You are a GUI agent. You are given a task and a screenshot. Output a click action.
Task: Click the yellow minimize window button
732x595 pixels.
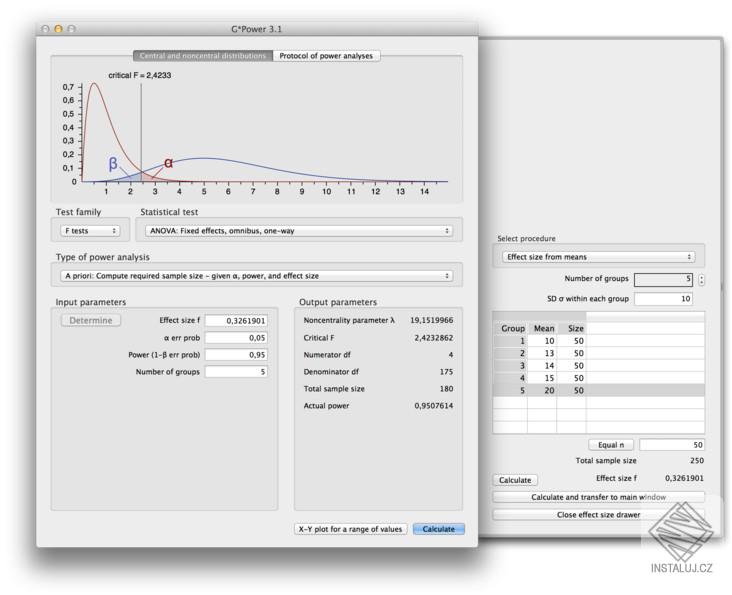pos(58,29)
